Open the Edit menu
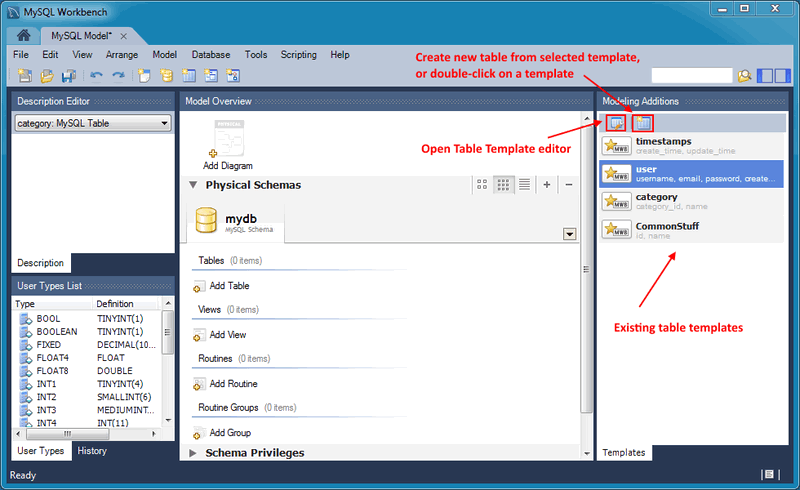 (50, 55)
